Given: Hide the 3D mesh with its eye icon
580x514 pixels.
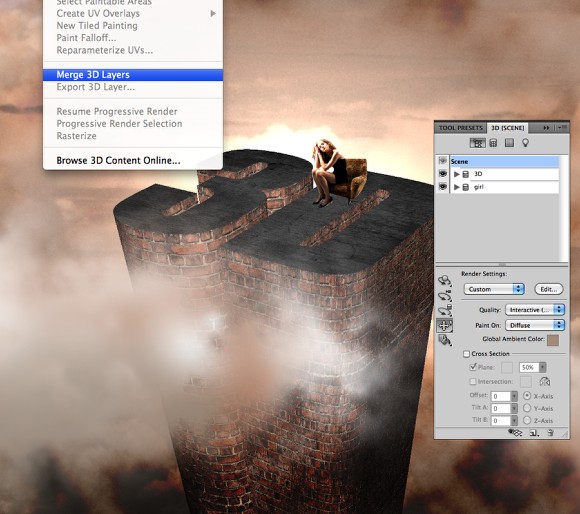Looking at the screenshot, I should tap(442, 174).
